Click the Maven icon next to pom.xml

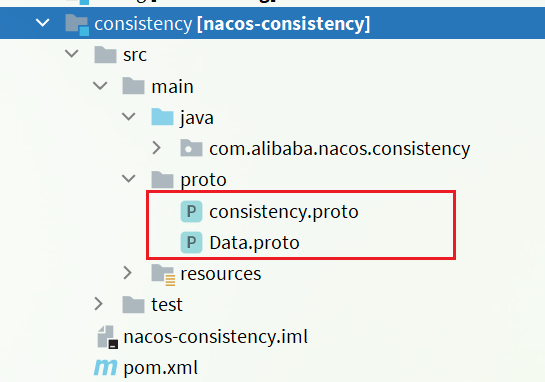pos(105,367)
